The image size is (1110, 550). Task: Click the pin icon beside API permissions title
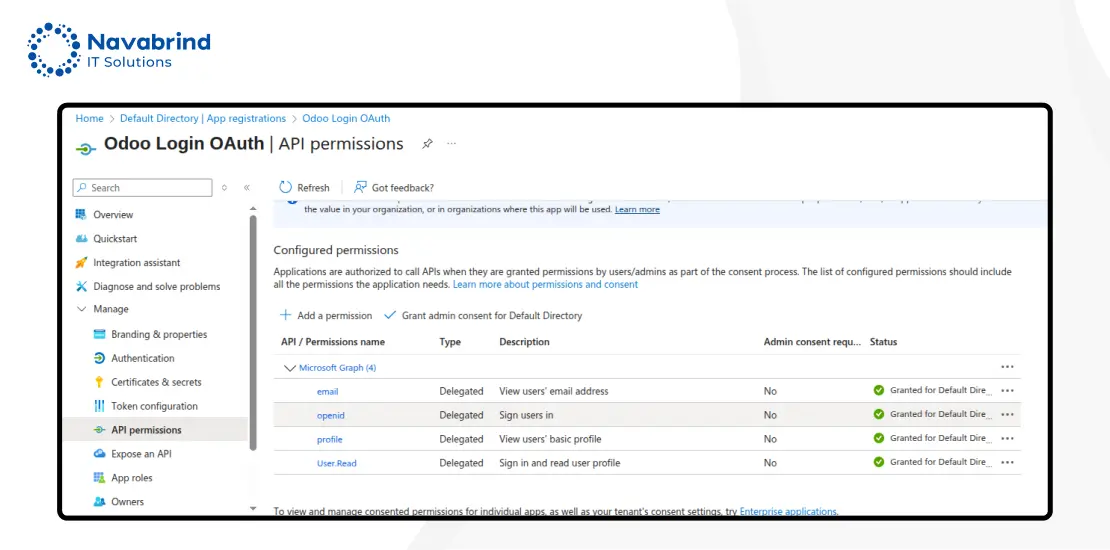[x=427, y=144]
